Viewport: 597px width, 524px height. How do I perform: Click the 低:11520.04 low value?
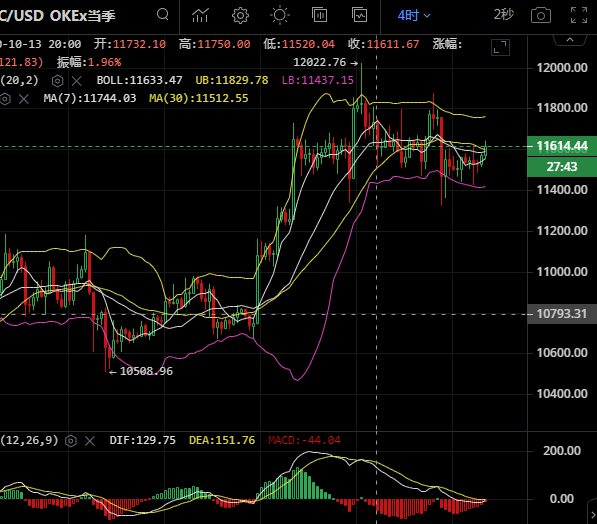click(299, 44)
